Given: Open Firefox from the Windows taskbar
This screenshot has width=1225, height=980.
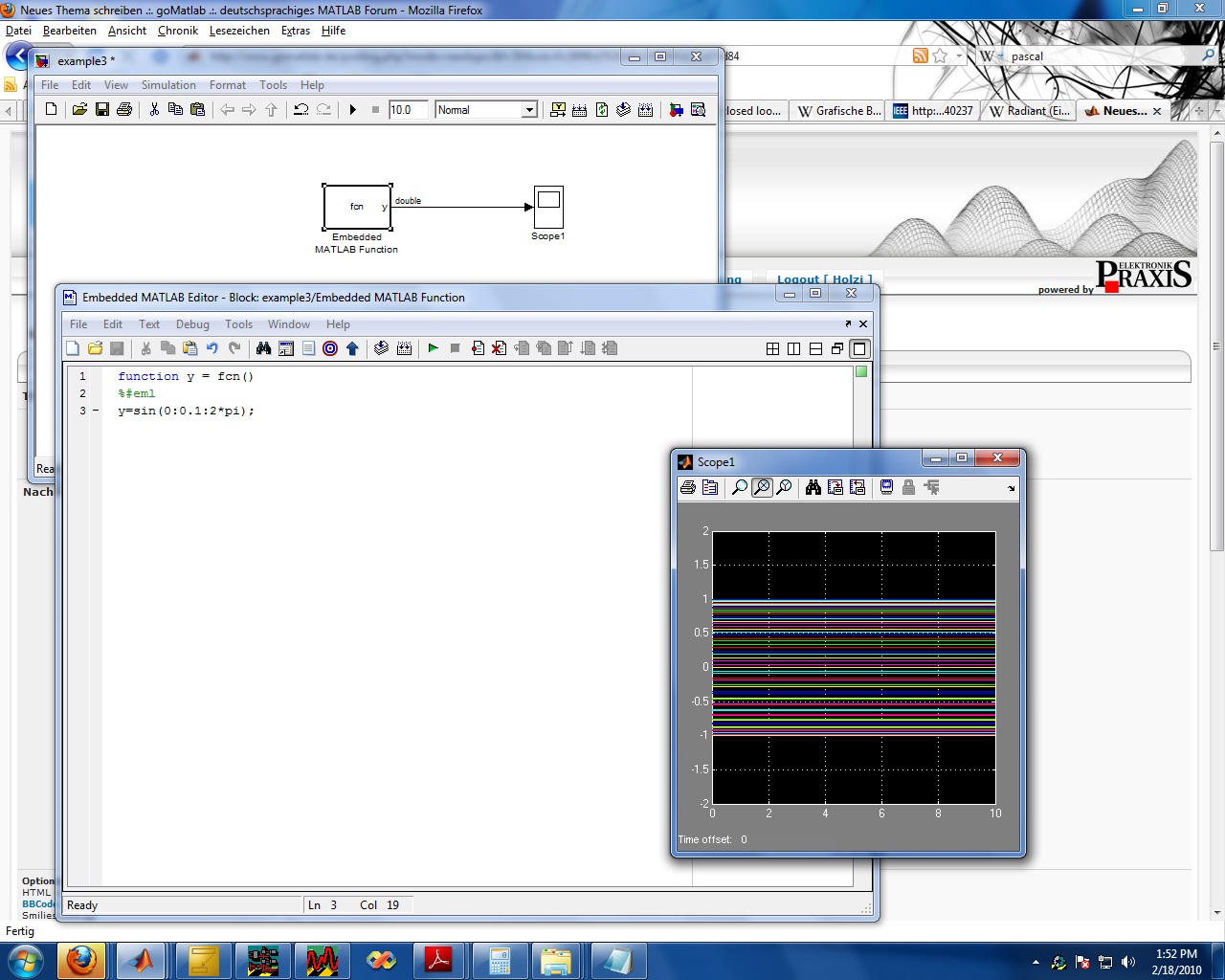Looking at the screenshot, I should (x=81, y=960).
